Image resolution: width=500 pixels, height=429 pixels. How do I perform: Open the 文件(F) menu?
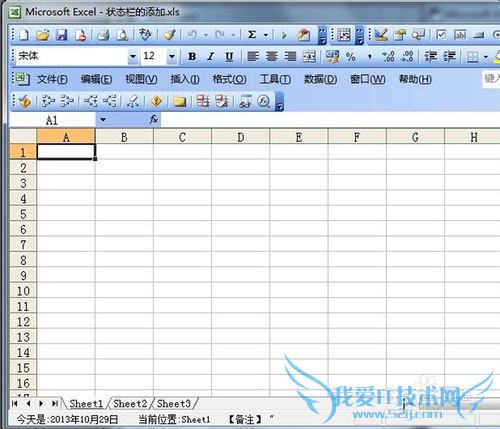[x=52, y=79]
